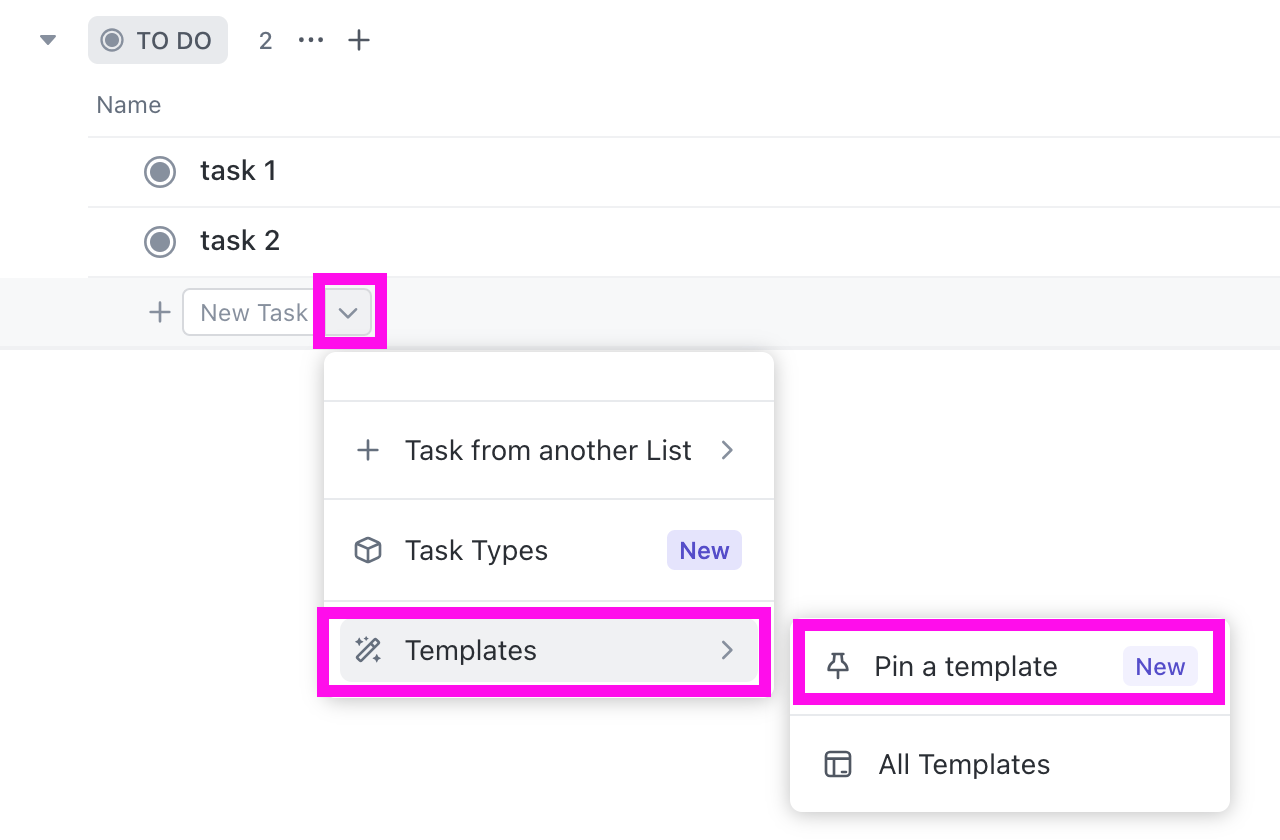
Task: Open the New Task dropdown chevron
Action: [x=348, y=312]
